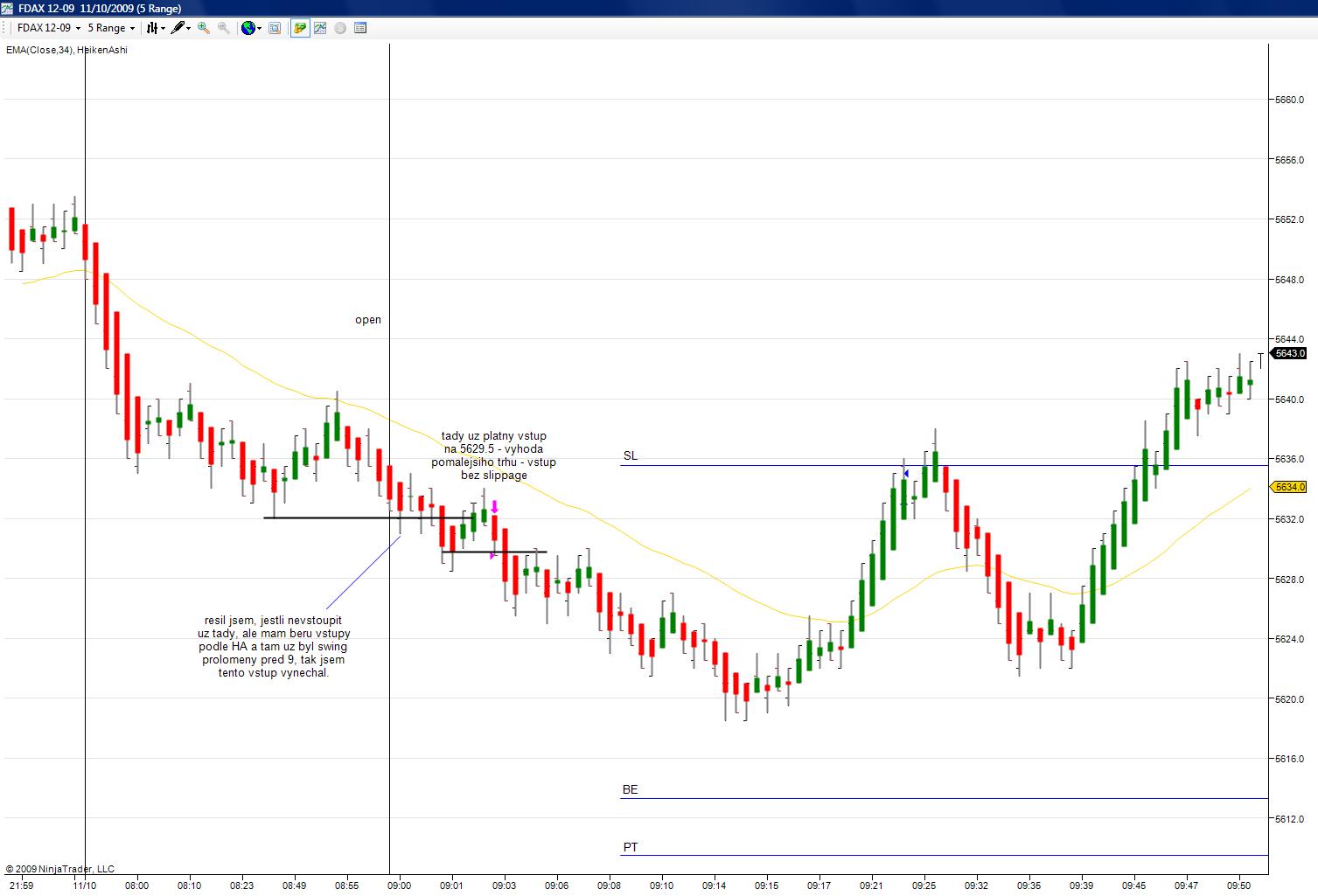
Task: Select the SL line label
Action: [x=631, y=455]
